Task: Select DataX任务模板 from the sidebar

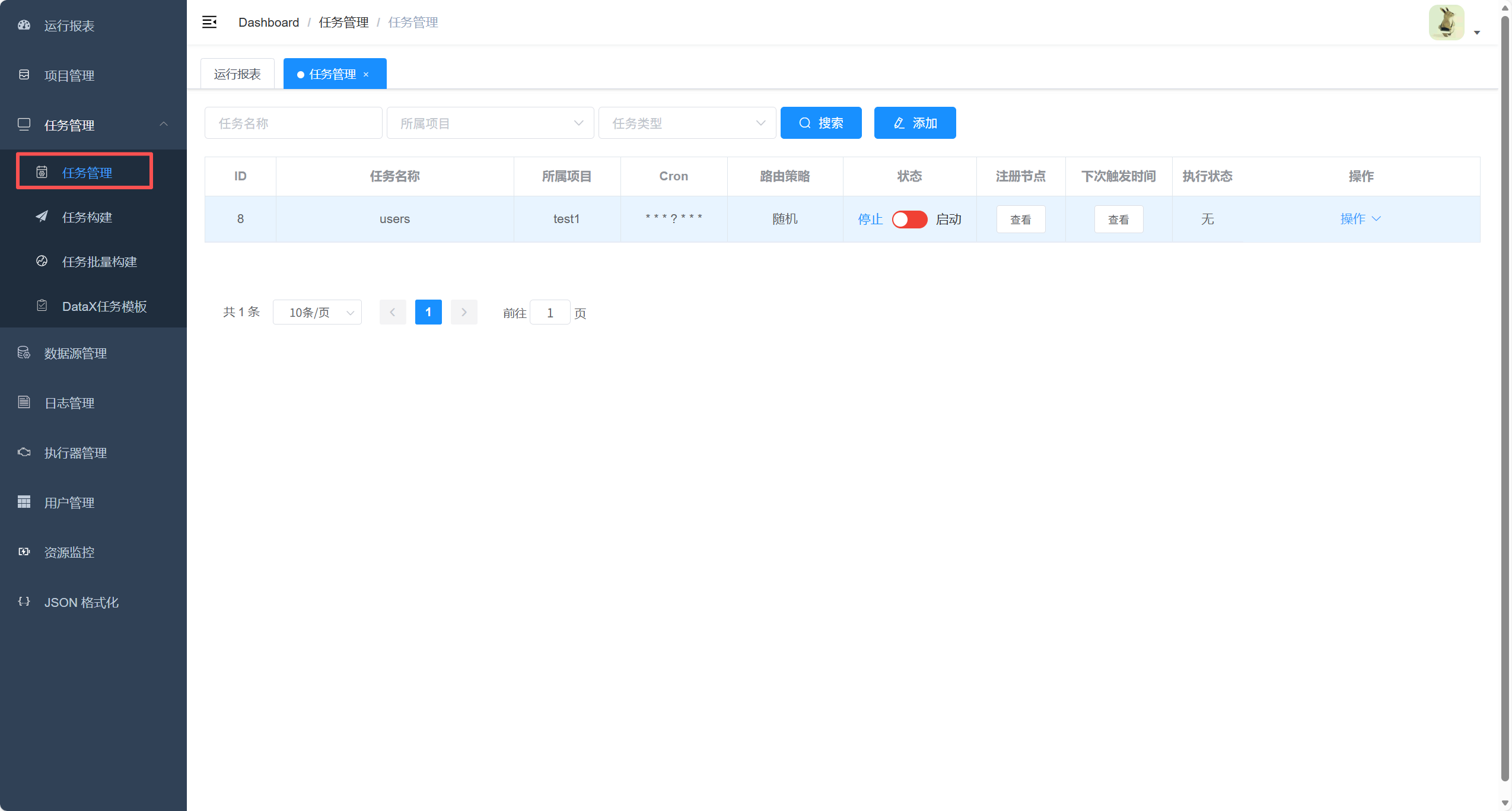Action: click(x=104, y=306)
